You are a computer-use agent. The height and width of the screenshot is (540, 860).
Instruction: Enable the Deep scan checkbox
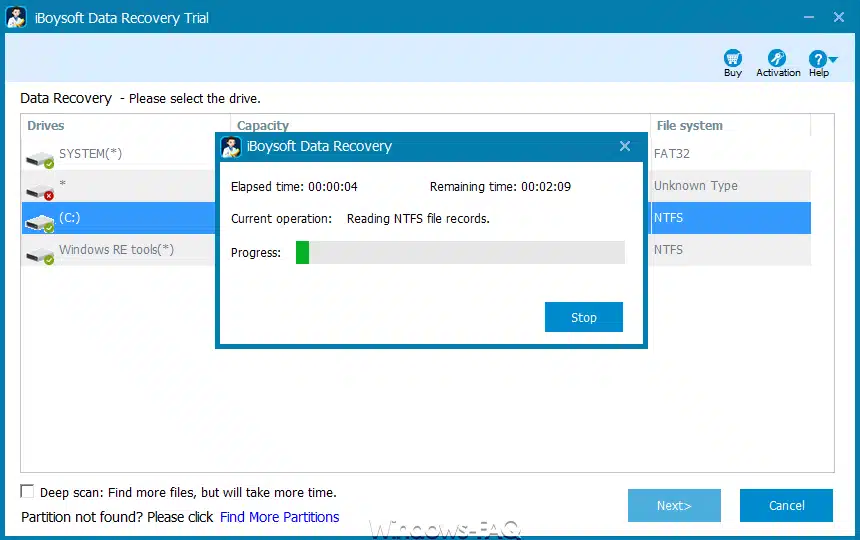pos(27,491)
